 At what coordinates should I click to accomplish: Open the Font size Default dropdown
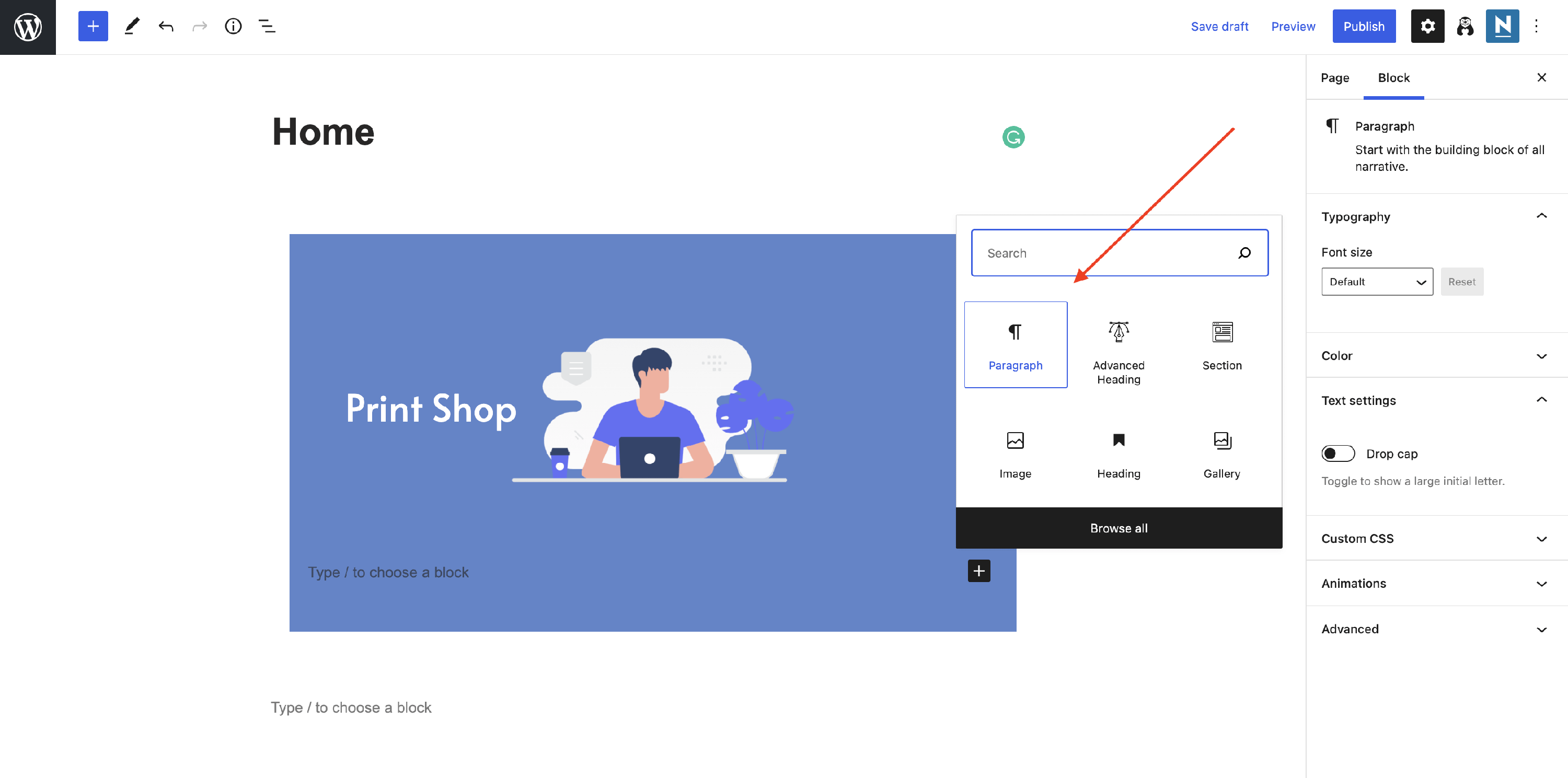1376,282
